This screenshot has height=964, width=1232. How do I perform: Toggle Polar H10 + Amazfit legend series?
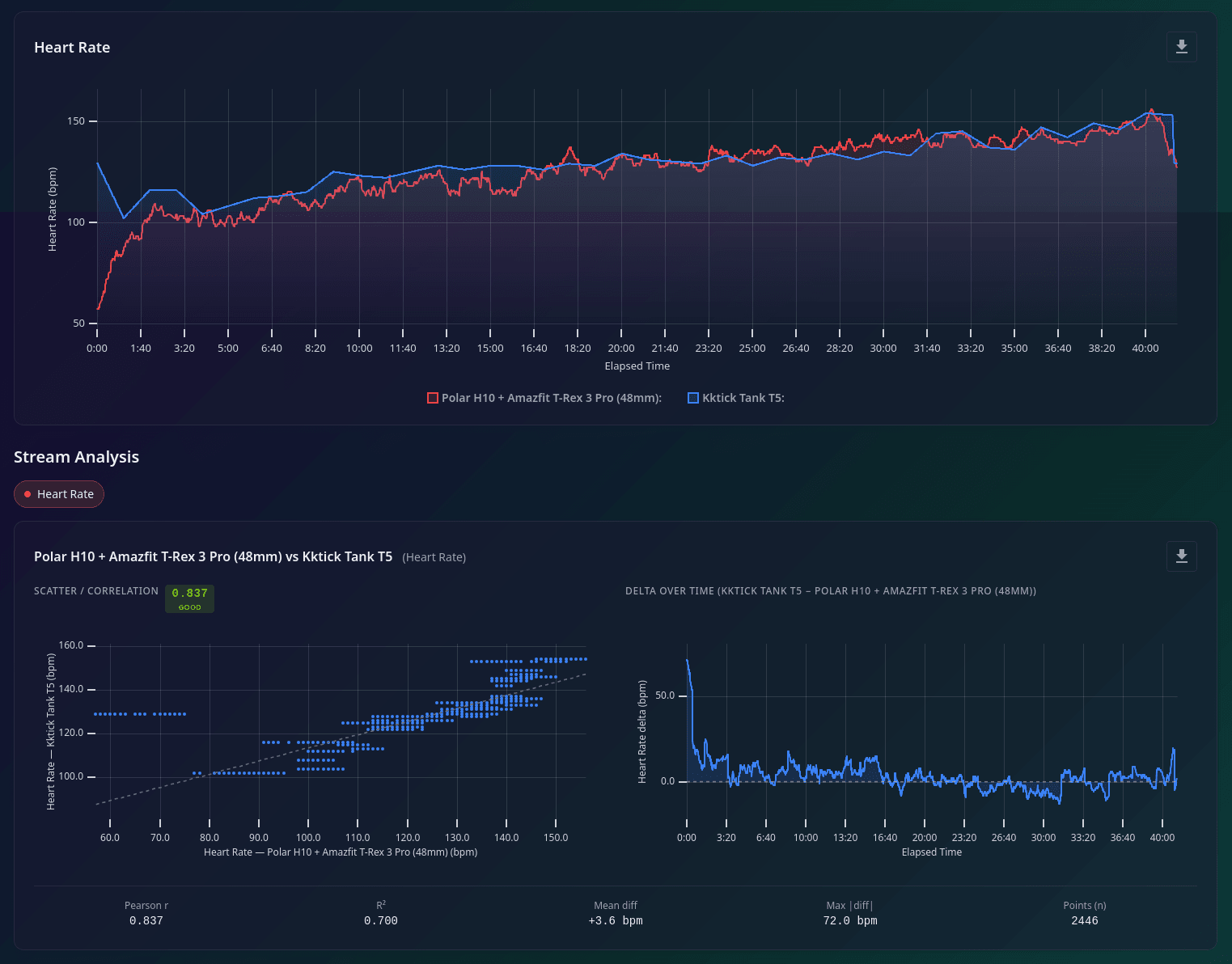click(544, 398)
